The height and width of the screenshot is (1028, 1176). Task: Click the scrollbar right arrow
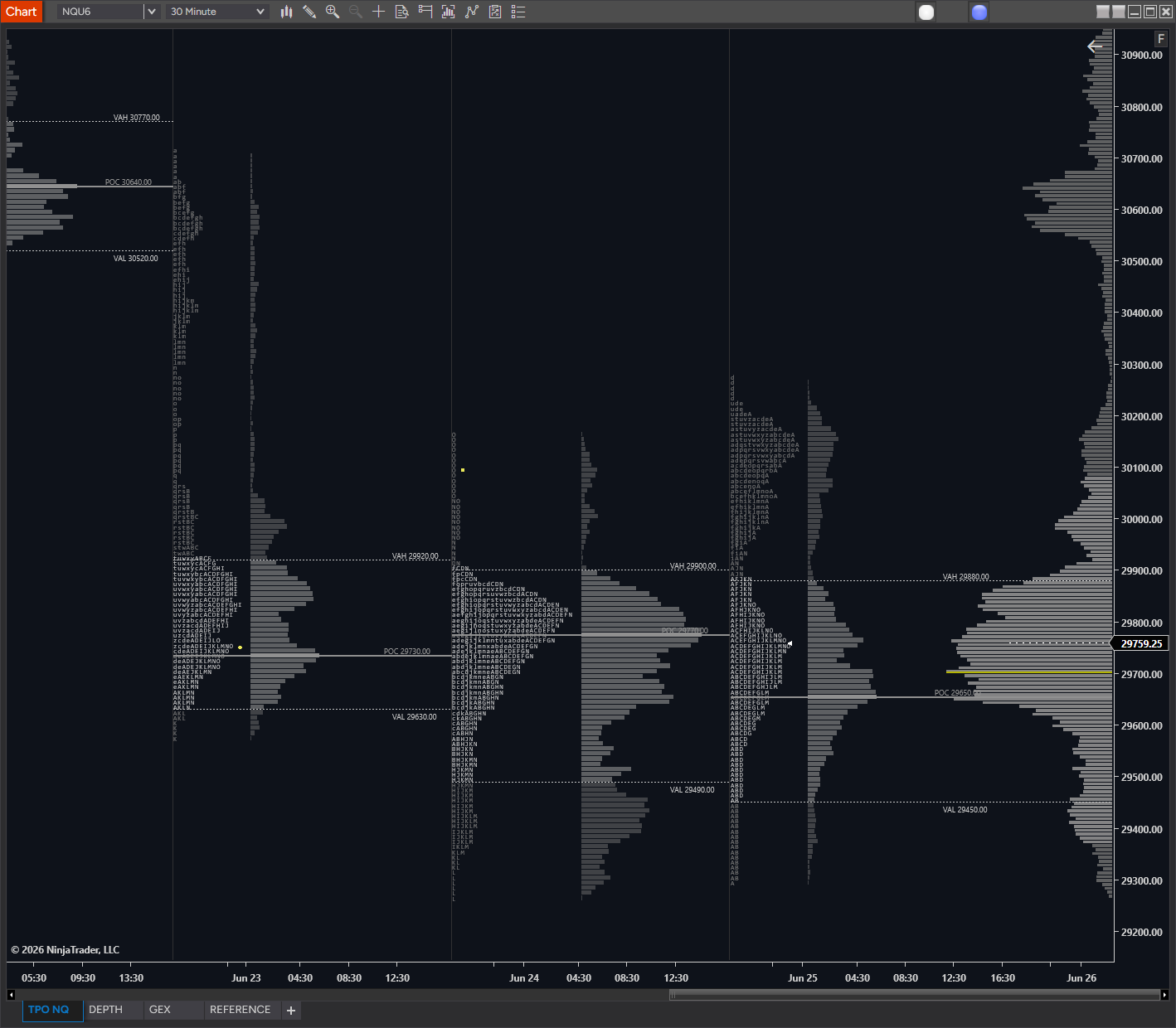(x=1164, y=994)
